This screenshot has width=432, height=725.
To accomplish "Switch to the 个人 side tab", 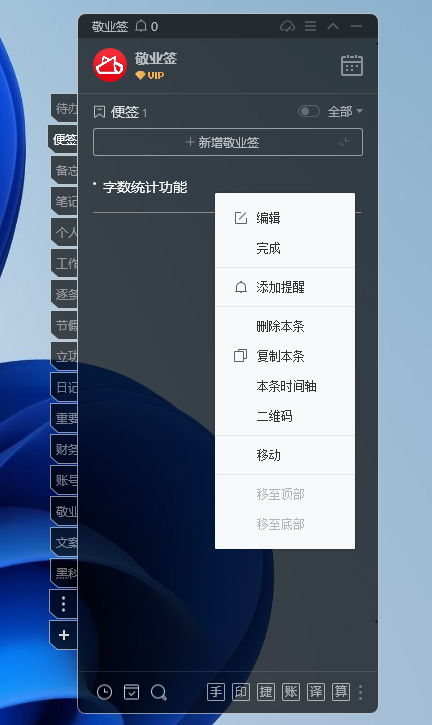I will coord(64,232).
